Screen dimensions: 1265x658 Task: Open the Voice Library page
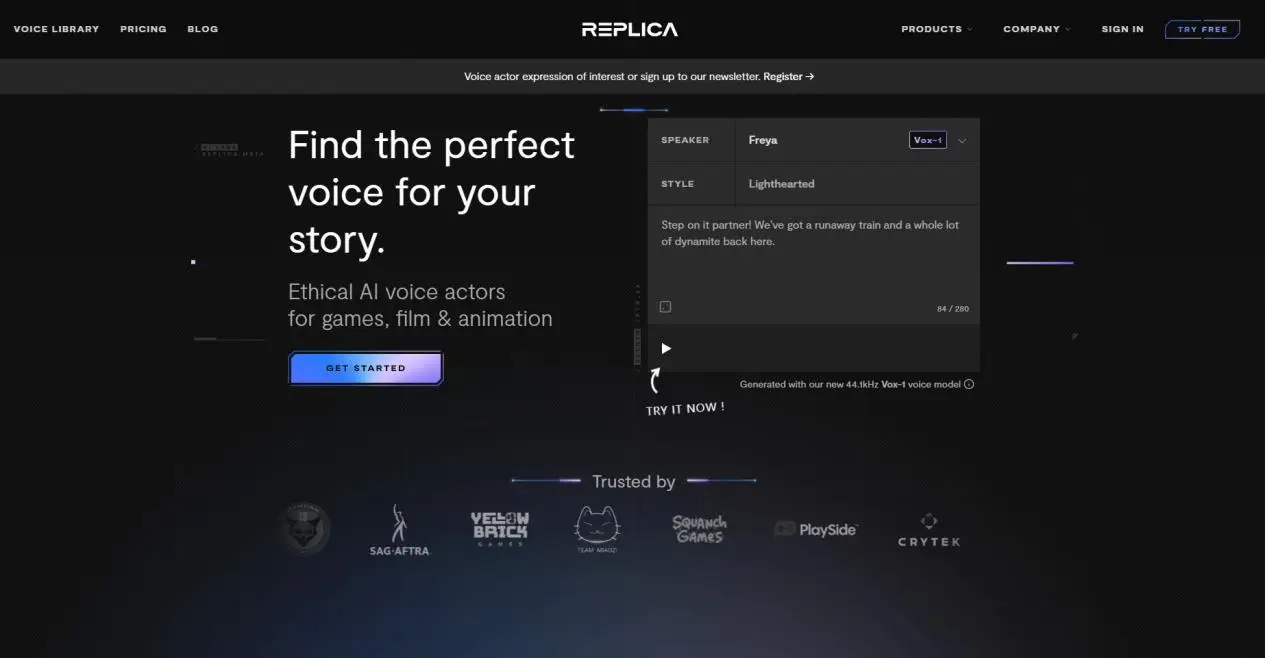click(x=56, y=29)
